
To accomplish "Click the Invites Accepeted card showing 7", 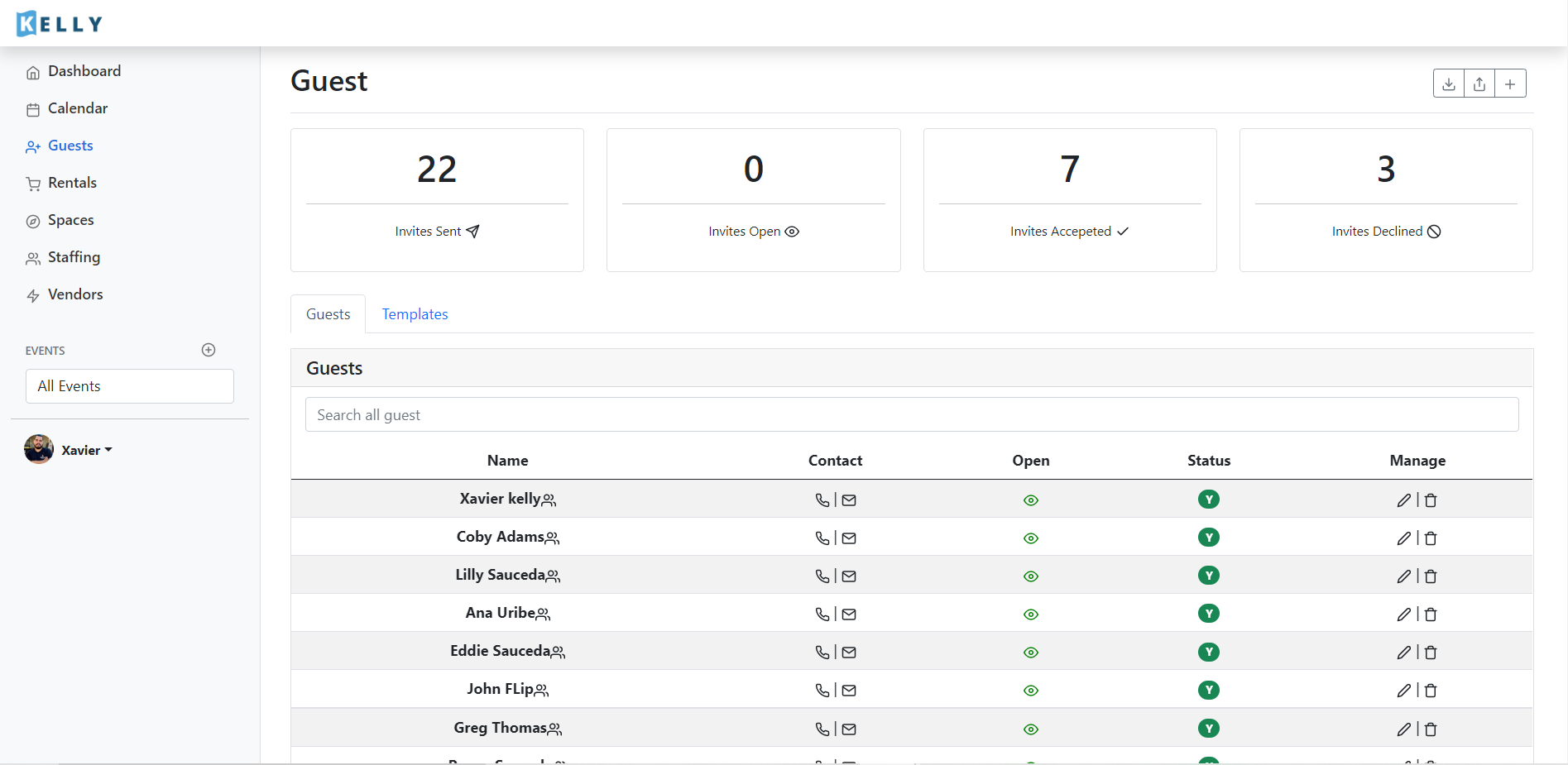I will (1070, 200).
